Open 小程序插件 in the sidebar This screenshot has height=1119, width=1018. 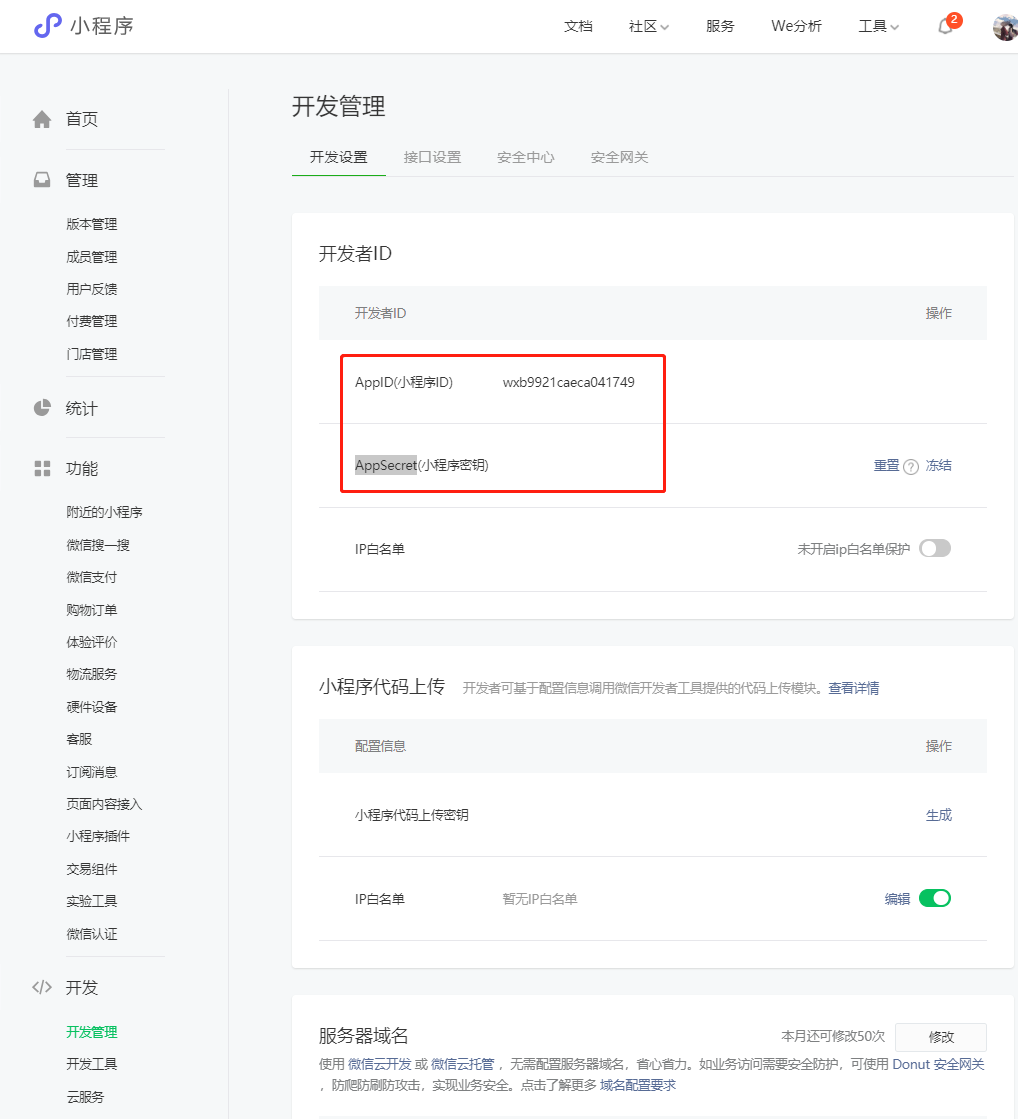[x=98, y=836]
